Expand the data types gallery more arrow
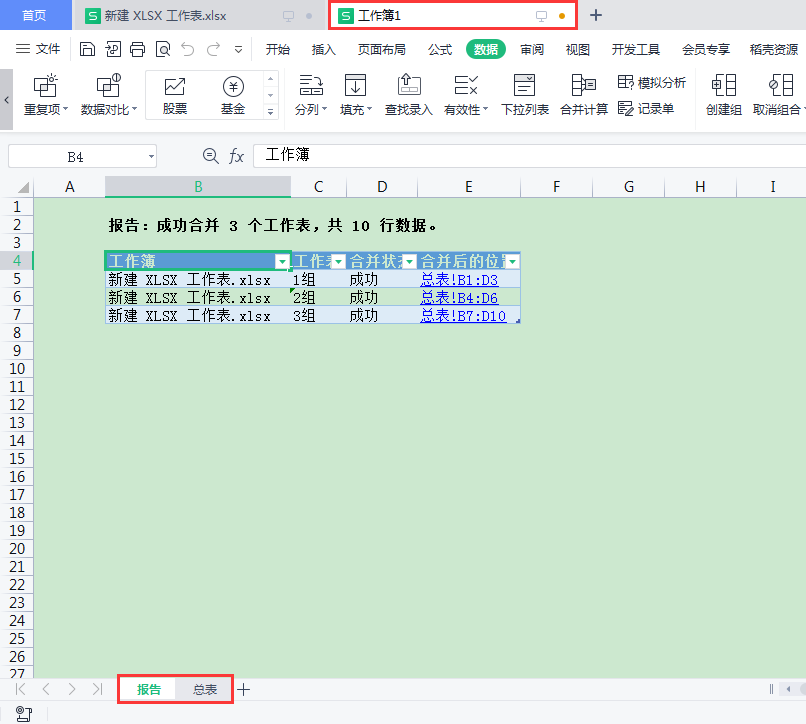This screenshot has width=806, height=724. pyautogui.click(x=270, y=112)
